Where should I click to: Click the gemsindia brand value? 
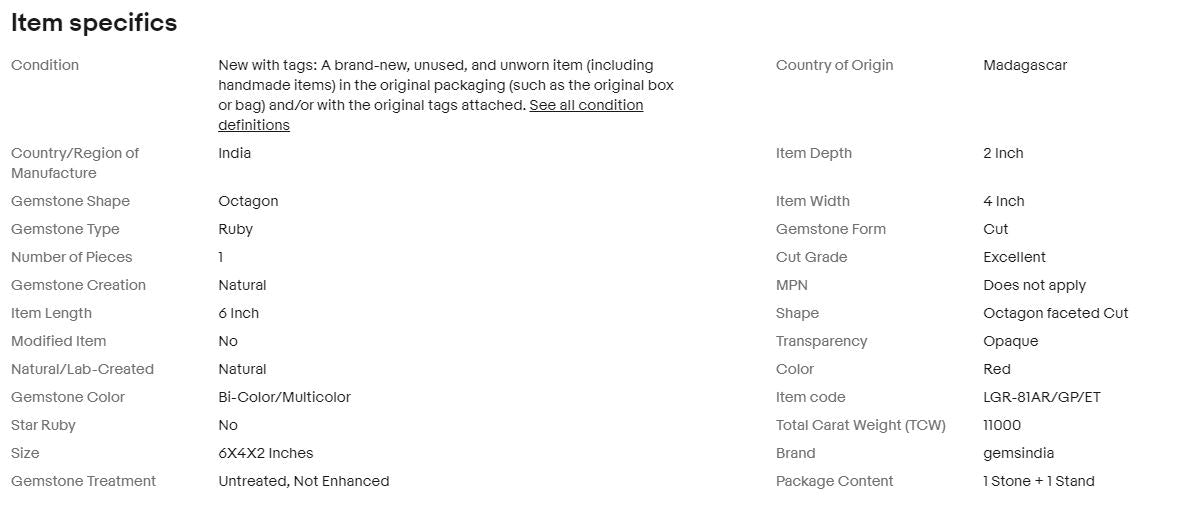coord(1019,454)
